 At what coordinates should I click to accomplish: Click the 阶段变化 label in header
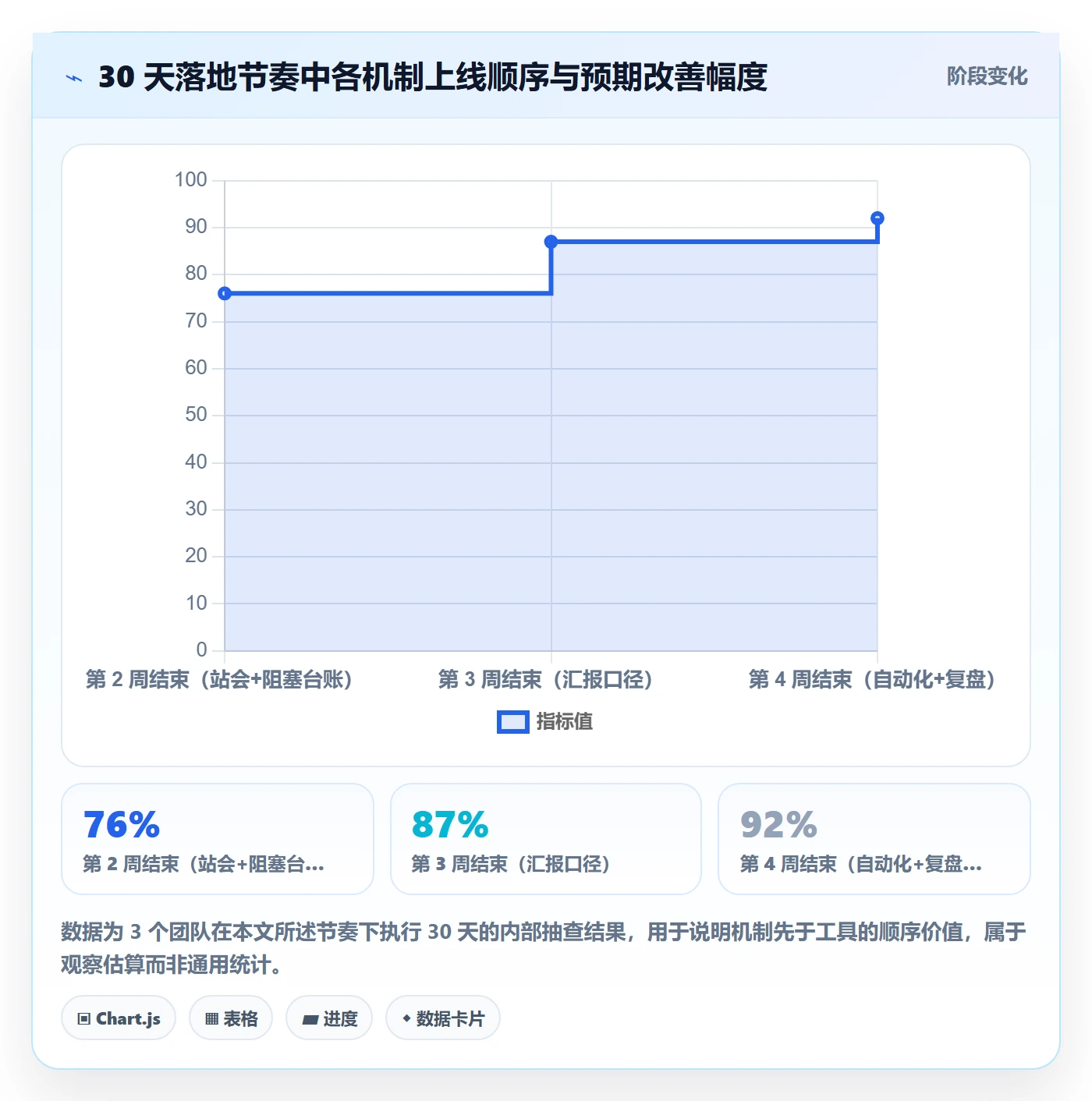(x=987, y=76)
